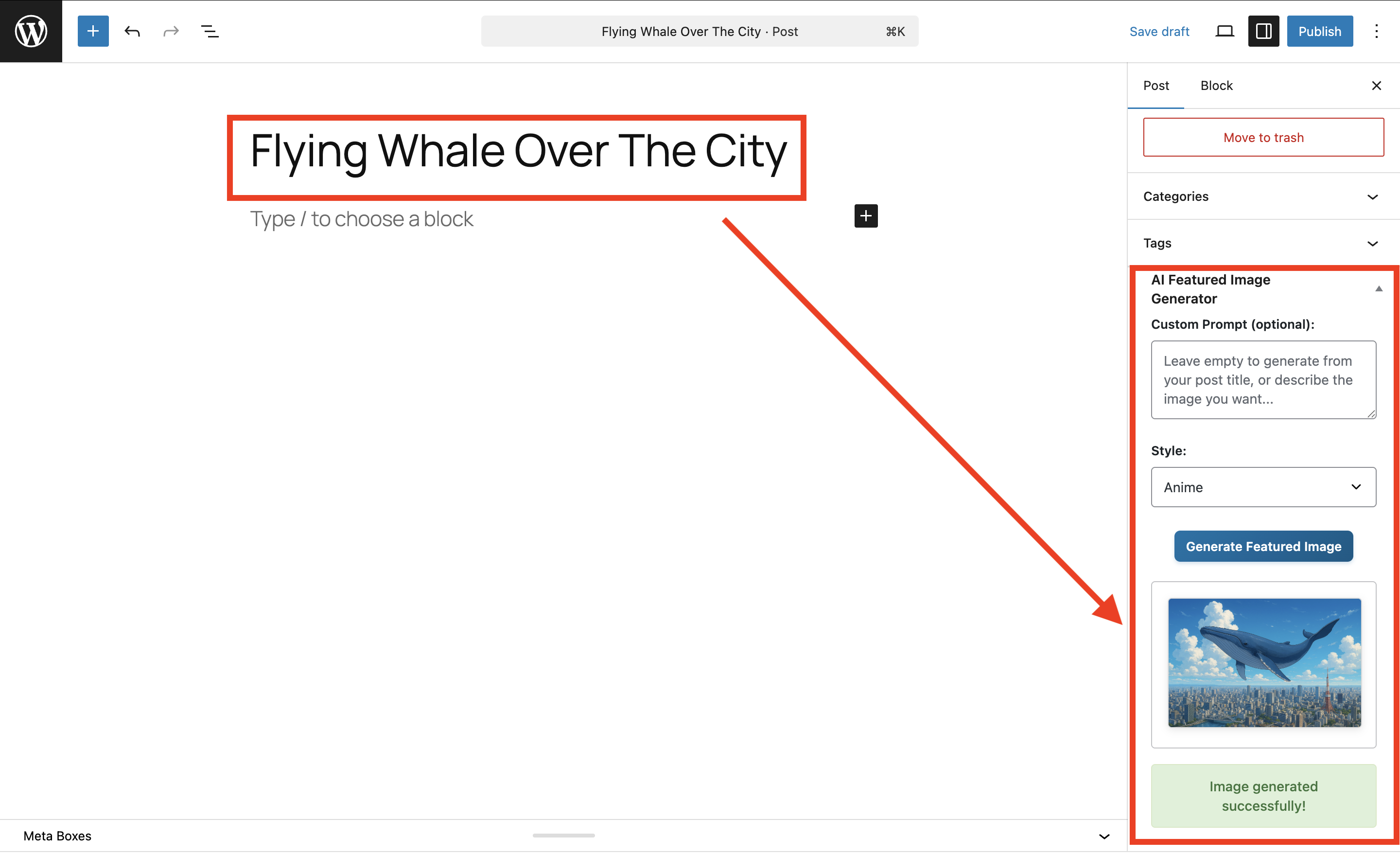Open the document overview list icon
Screen dimensions: 1400x855
210,31
